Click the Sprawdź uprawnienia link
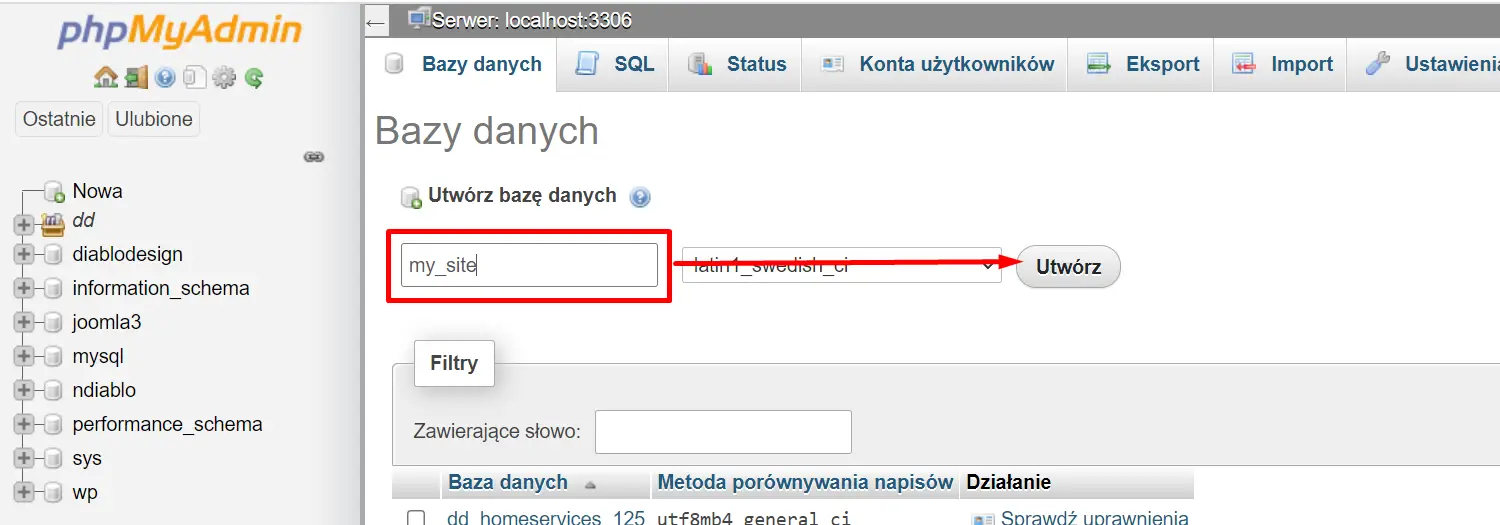 click(x=1094, y=518)
